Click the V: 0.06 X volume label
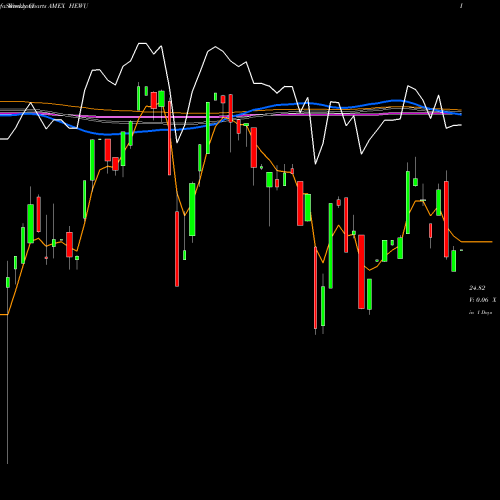Screen dimensions: 500x500 483,300
